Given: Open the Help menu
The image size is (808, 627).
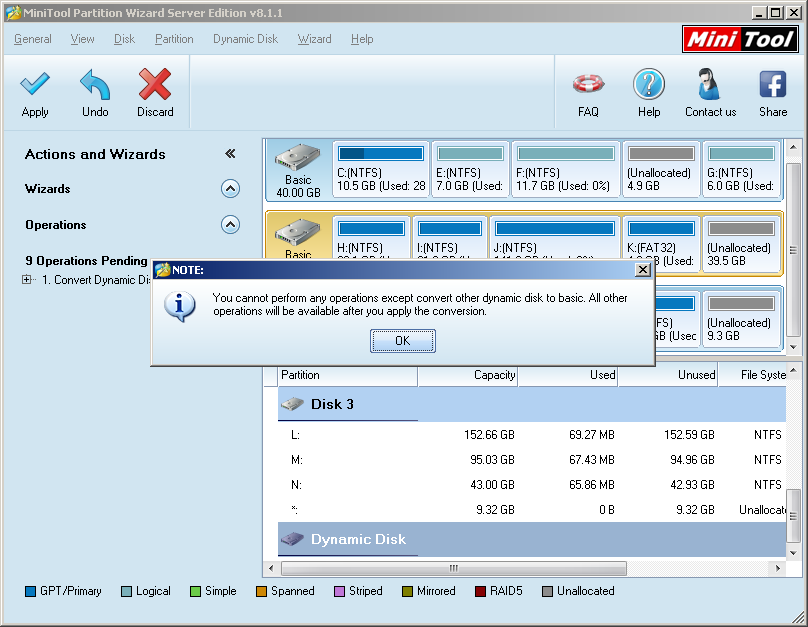Looking at the screenshot, I should 362,39.
